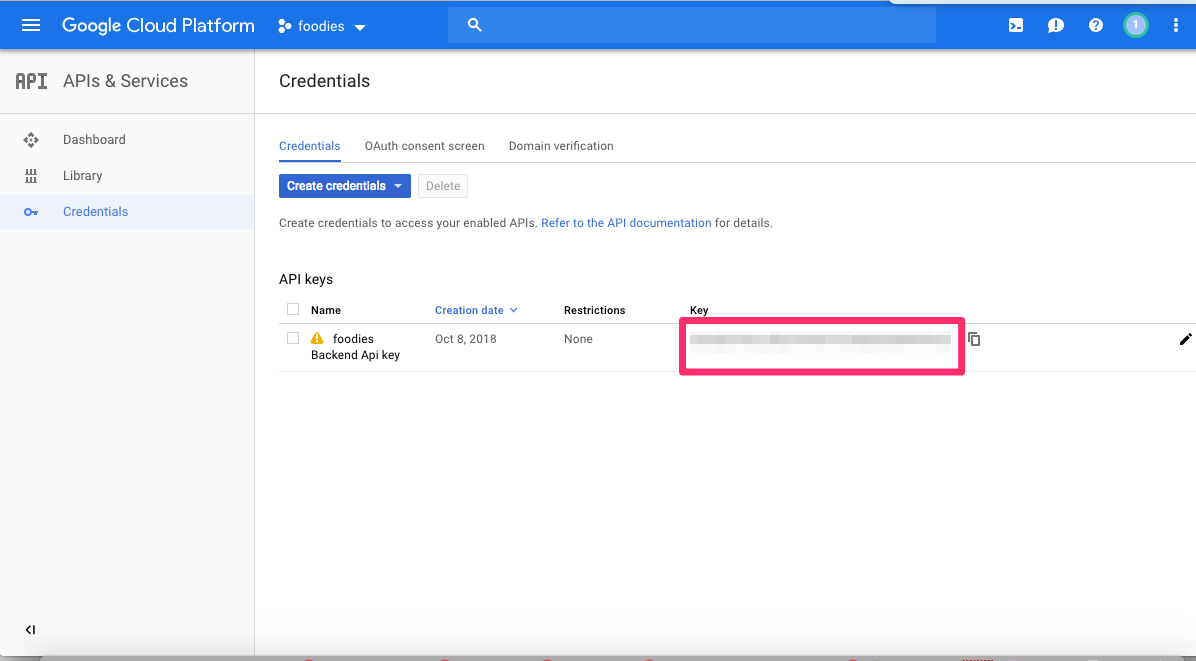The height and width of the screenshot is (661, 1196).
Task: Check the foodies API key row checkbox
Action: 293,338
